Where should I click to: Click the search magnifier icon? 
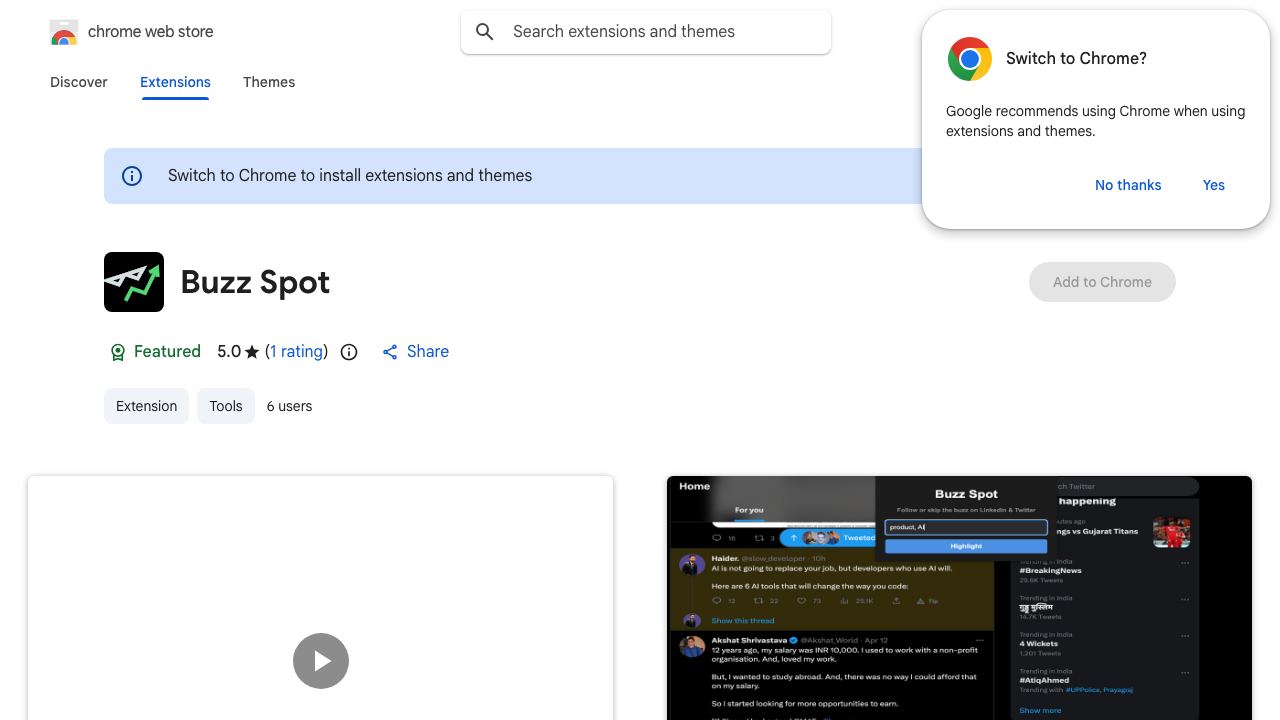point(485,32)
